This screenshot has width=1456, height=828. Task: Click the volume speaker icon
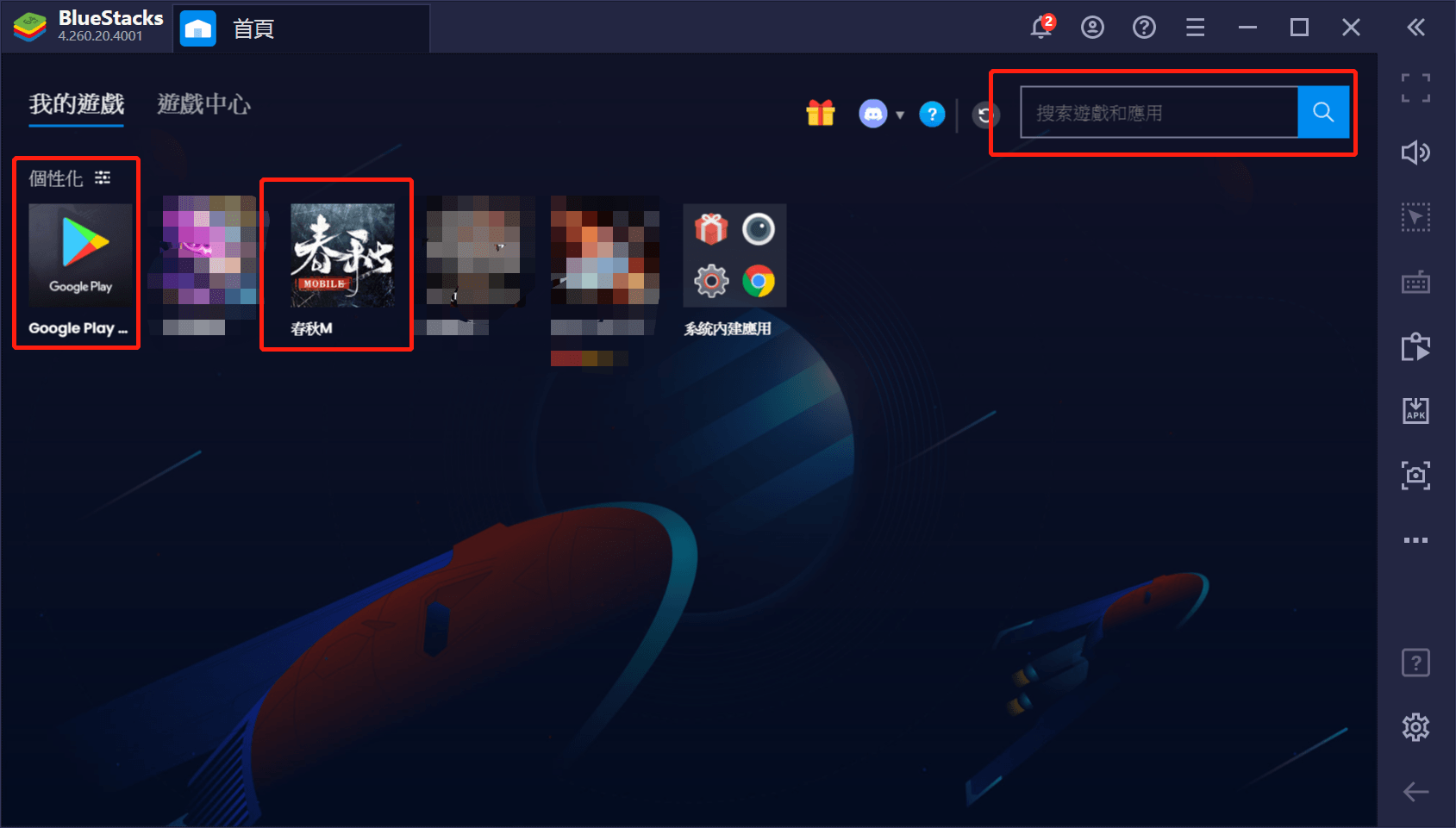coord(1415,153)
